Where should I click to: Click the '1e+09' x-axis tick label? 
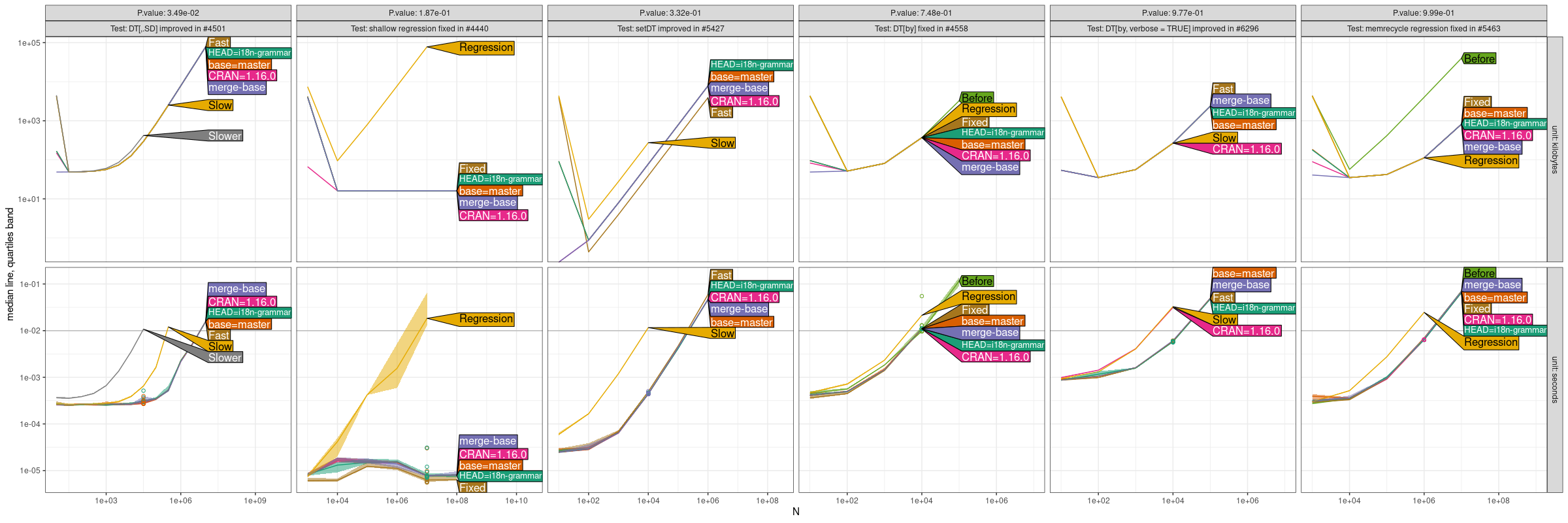(255, 501)
